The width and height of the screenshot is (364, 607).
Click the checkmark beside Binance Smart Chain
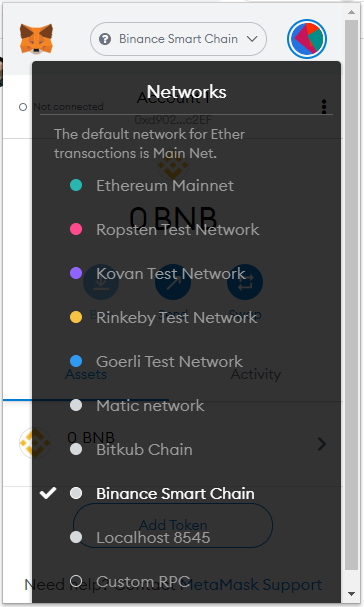pyautogui.click(x=48, y=493)
